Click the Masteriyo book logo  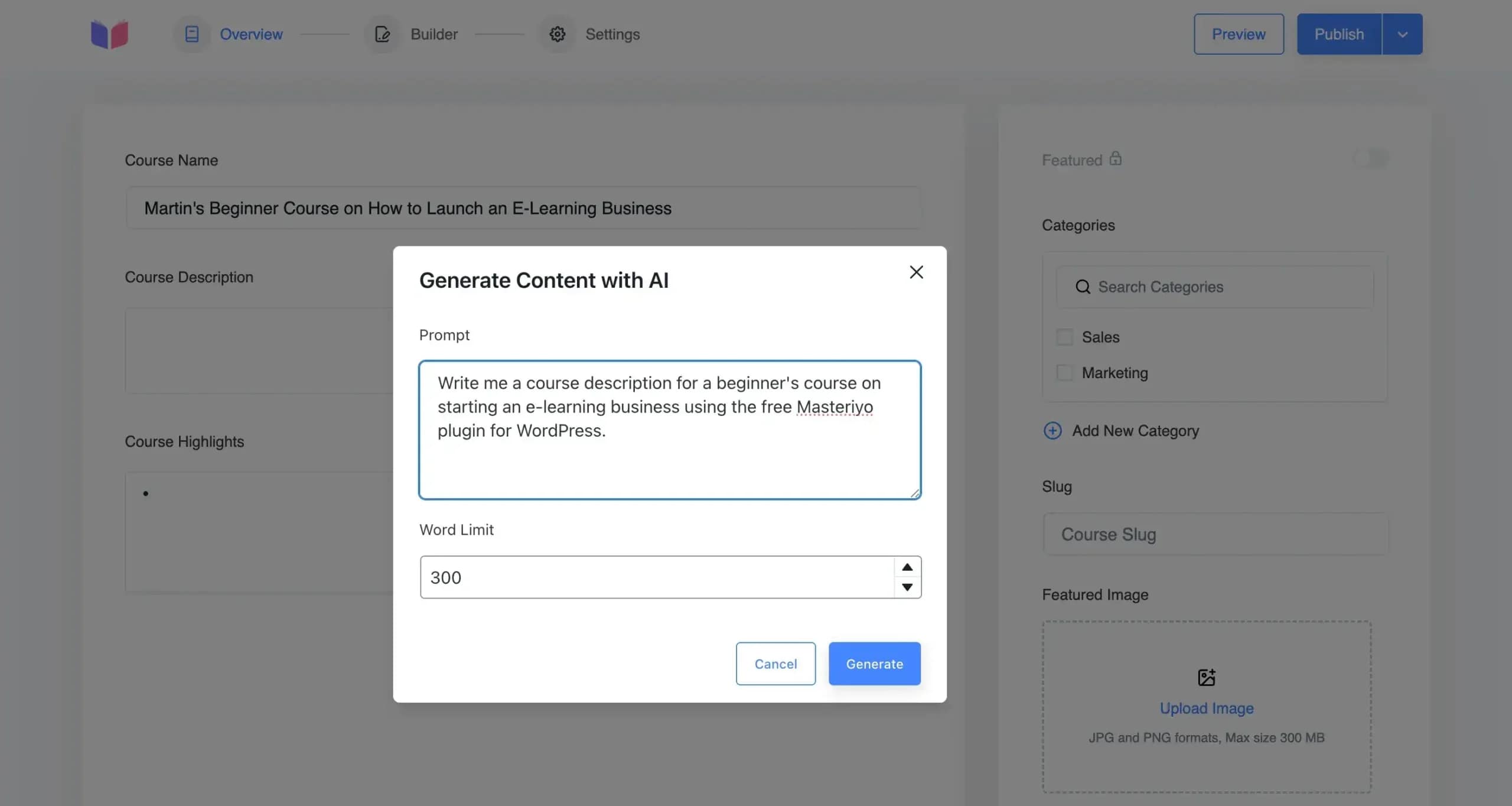(109, 34)
